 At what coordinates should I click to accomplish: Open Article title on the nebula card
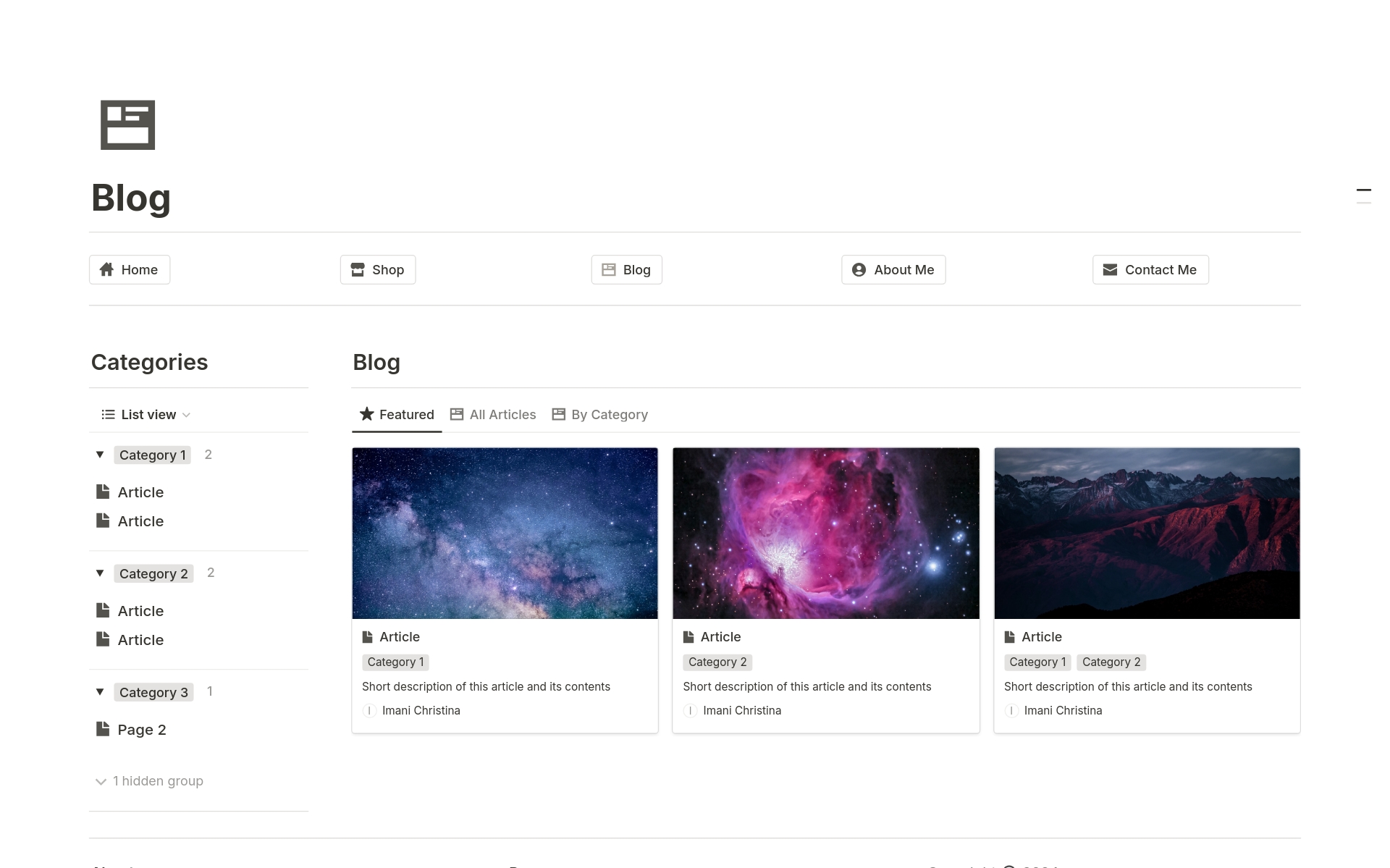pyautogui.click(x=720, y=637)
